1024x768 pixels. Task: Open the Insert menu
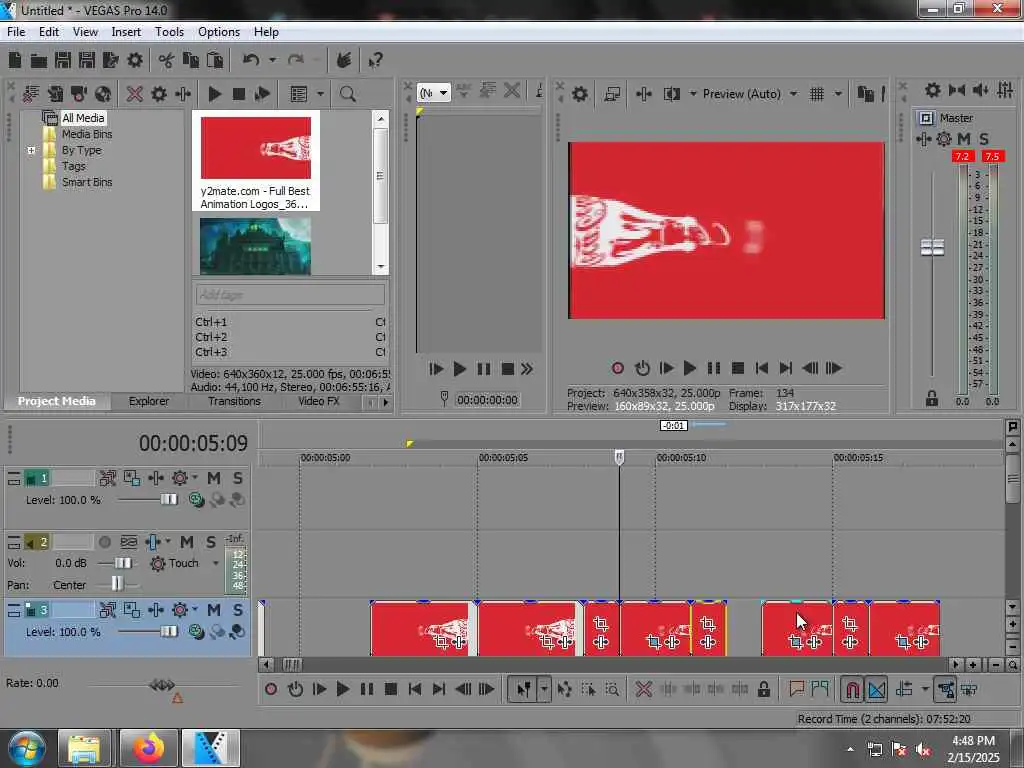[x=126, y=31]
